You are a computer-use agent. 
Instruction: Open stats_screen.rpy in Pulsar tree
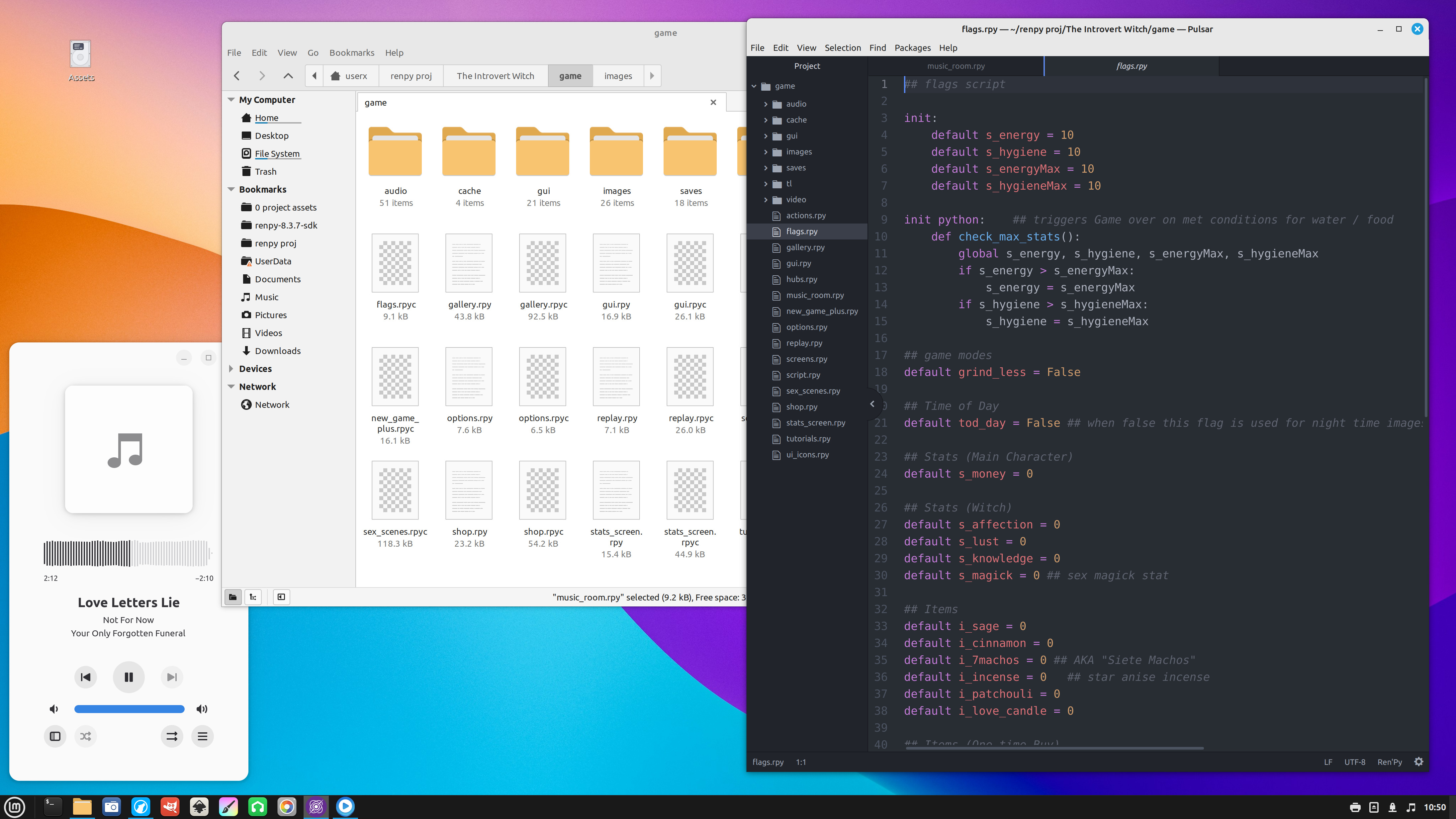click(x=815, y=422)
